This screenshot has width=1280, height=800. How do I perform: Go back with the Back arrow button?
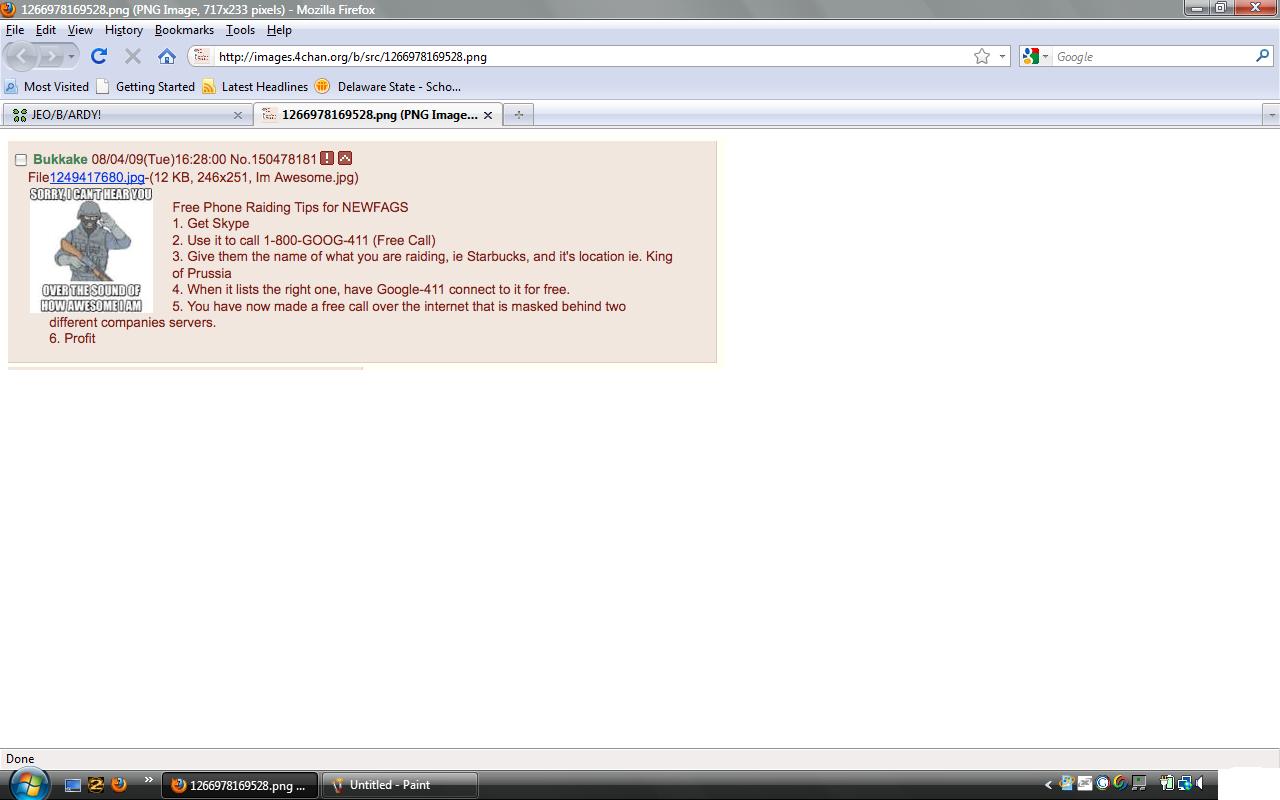click(x=21, y=56)
